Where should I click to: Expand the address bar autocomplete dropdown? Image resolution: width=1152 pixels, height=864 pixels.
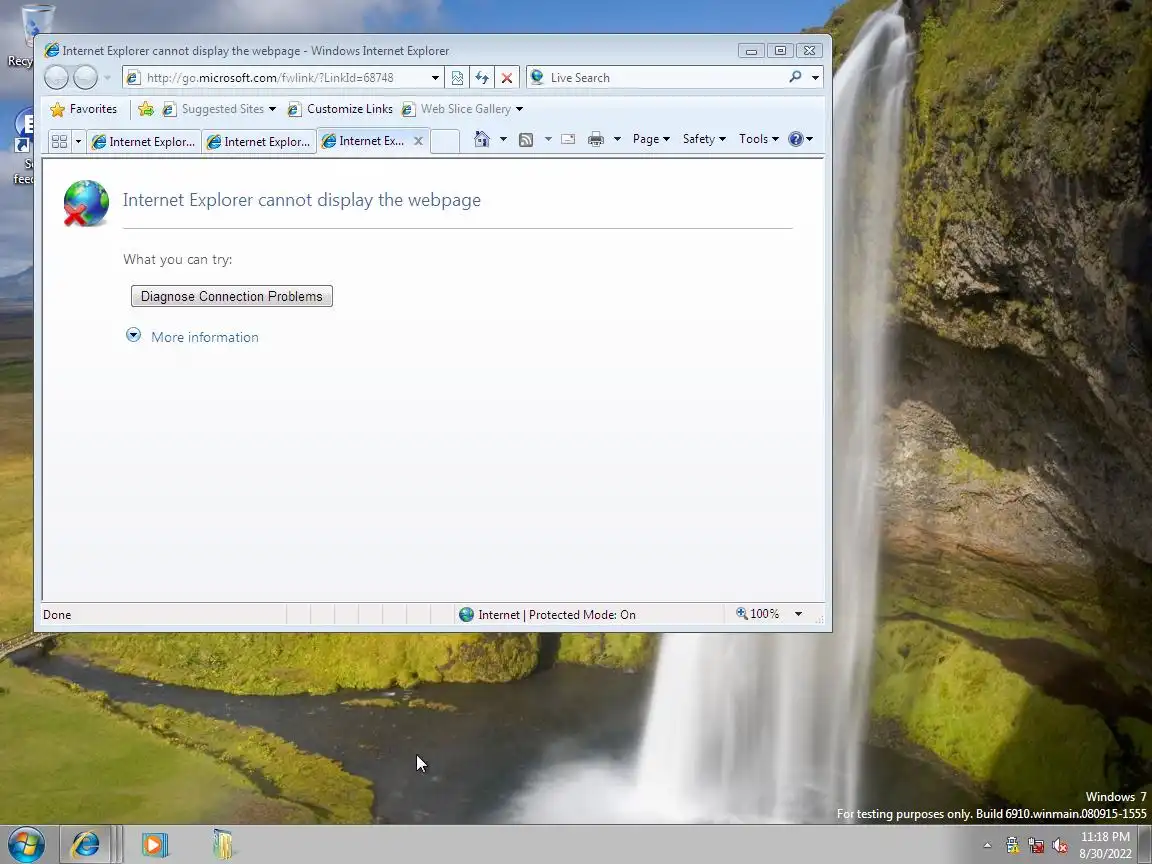[435, 78]
